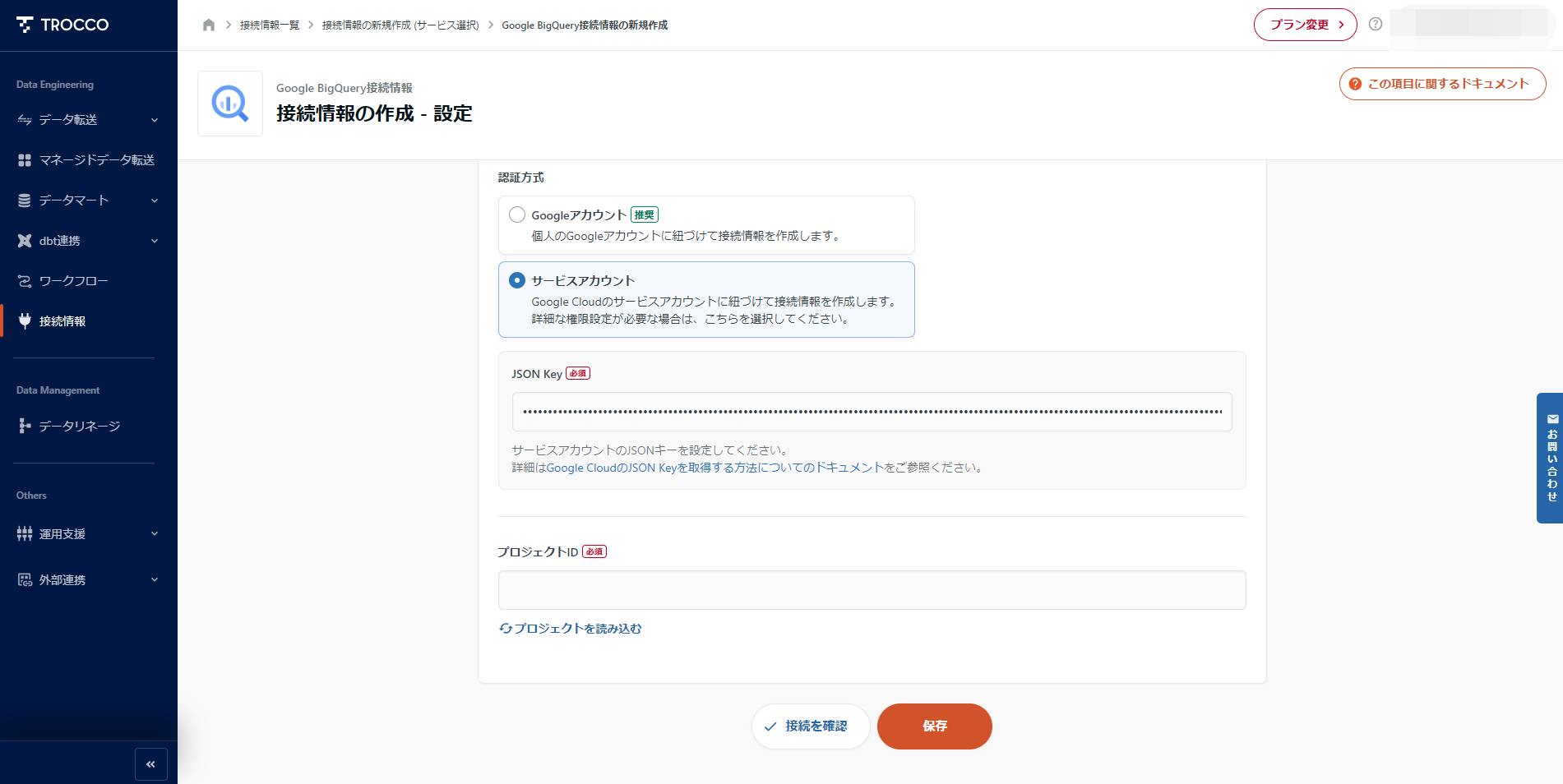Viewport: 1563px width, 784px height.
Task: Open the help question mark icon
Action: tap(1375, 24)
